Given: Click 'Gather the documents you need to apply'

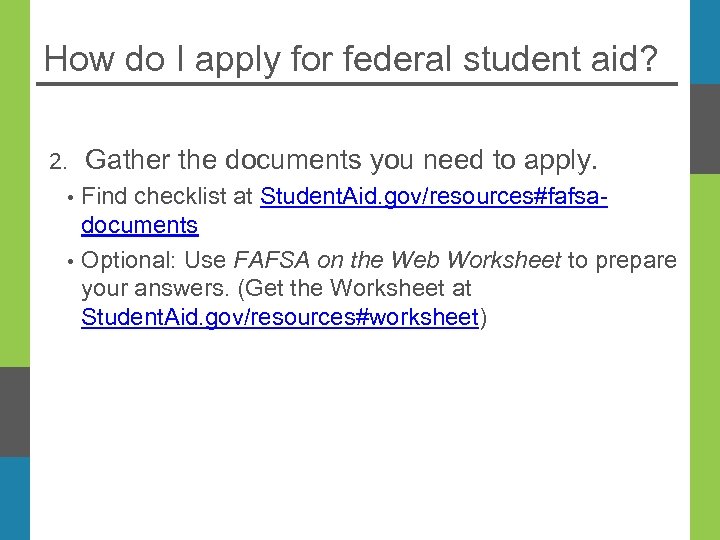Looking at the screenshot, I should pyautogui.click(x=341, y=160).
